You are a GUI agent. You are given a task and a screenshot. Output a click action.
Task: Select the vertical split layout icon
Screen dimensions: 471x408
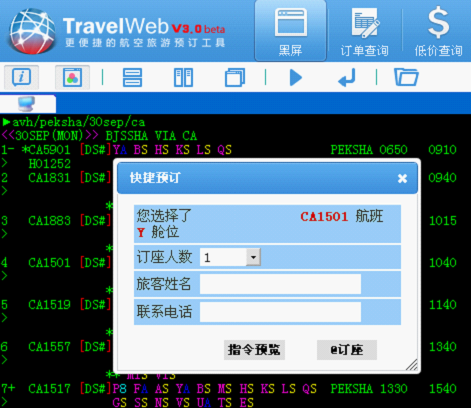(x=183, y=77)
